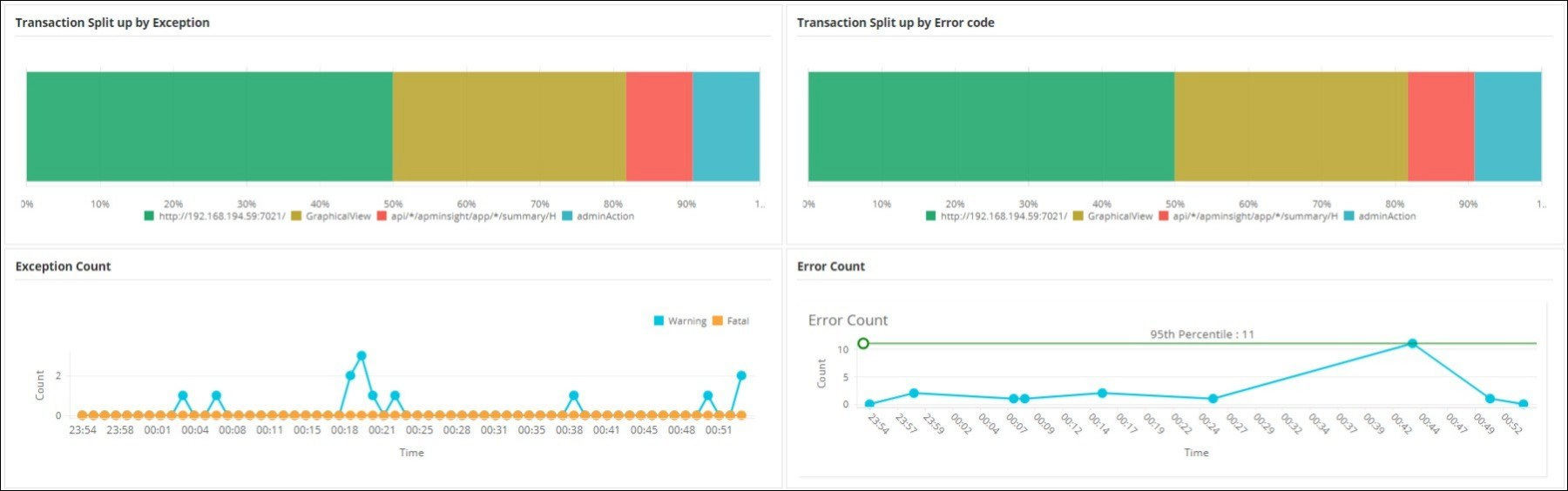Click olive GraphicalView segment in Exception split bar
Screen dimensions: 1568x491
[x=510, y=126]
